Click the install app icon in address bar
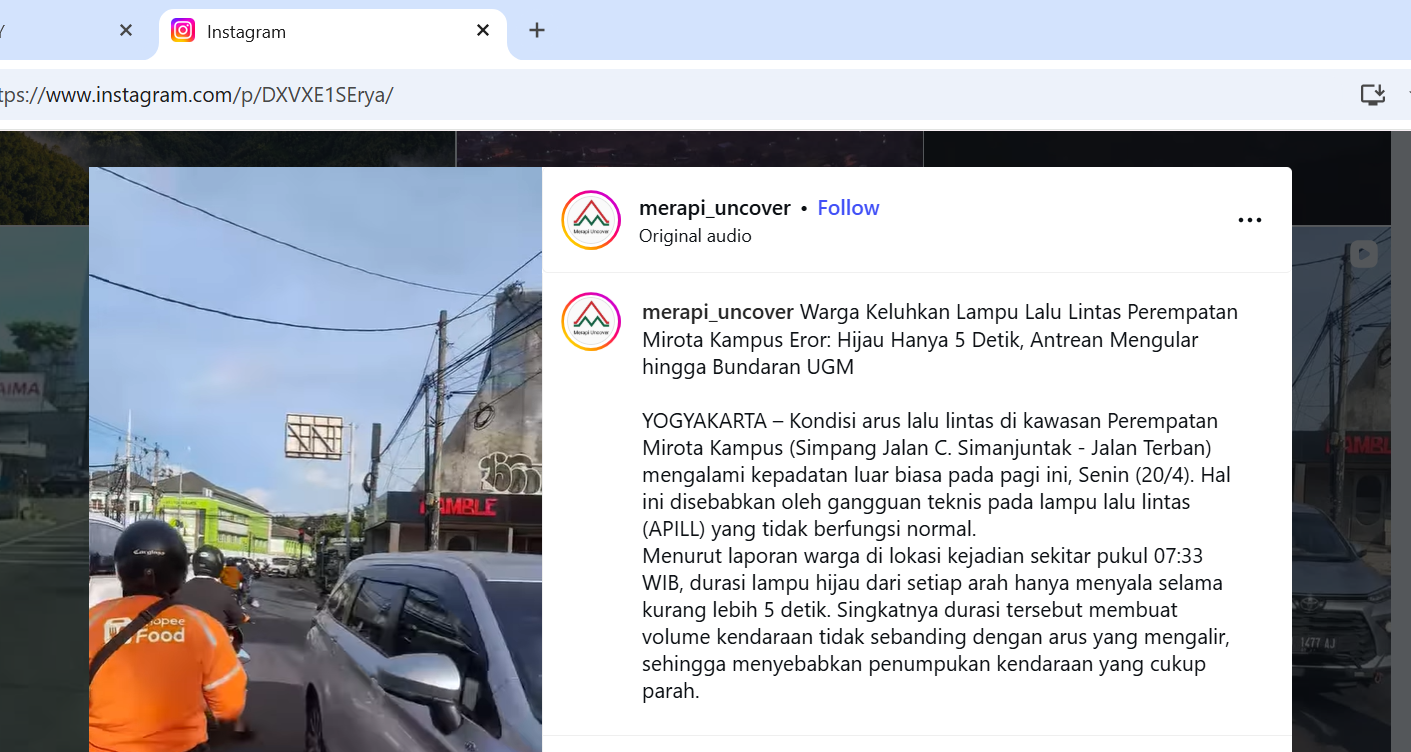1411x752 pixels. [x=1372, y=95]
